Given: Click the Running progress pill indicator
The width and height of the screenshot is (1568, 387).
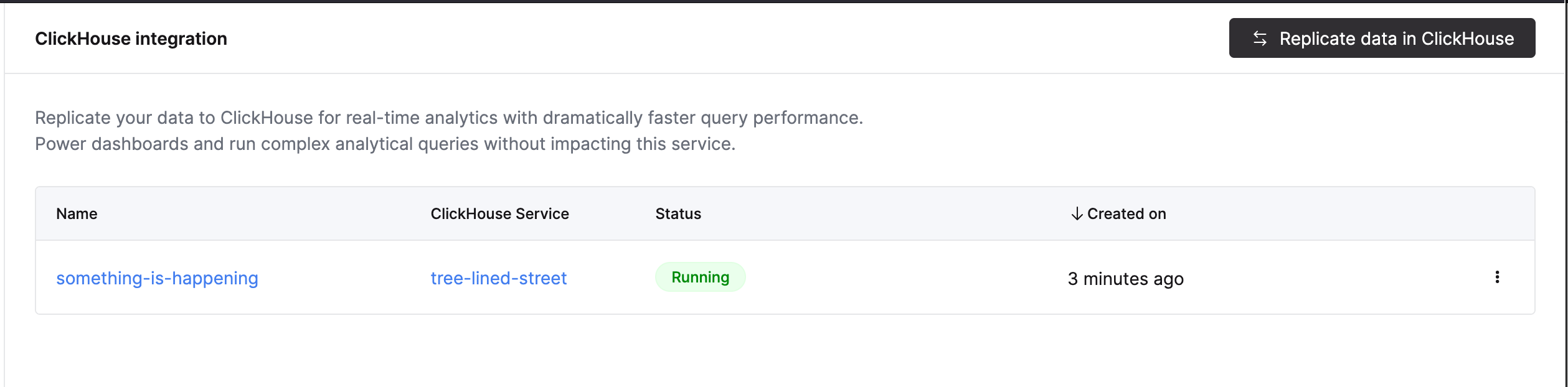Looking at the screenshot, I should (x=701, y=277).
